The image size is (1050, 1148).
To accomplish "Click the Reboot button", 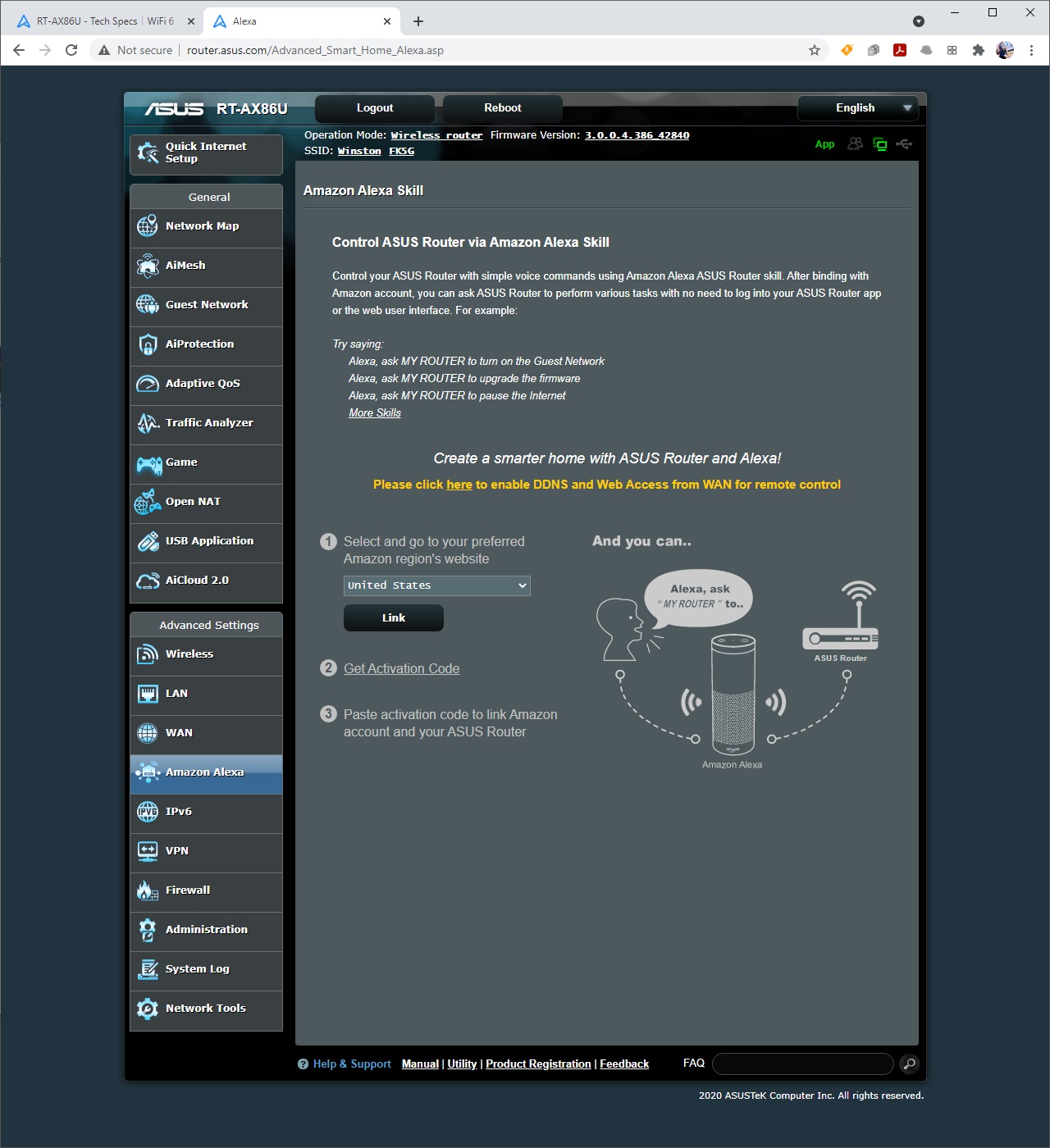I will coord(502,108).
